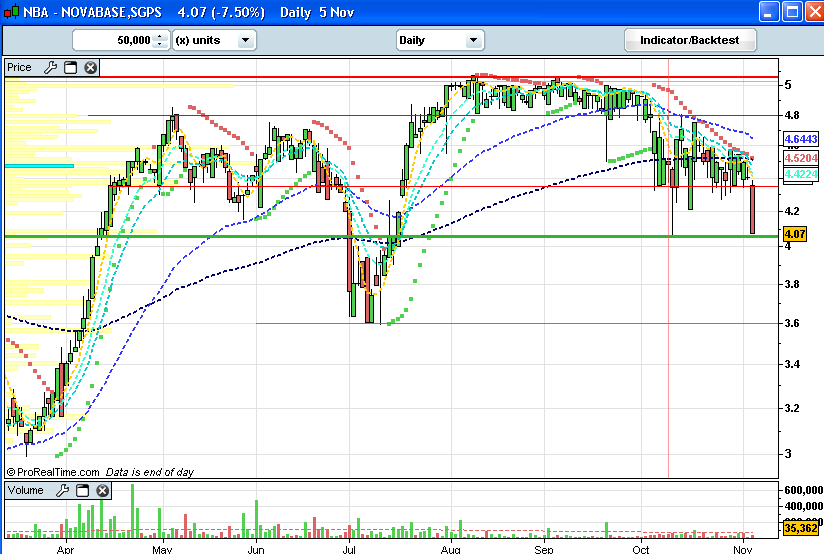
Task: Minimize the NBA chart window
Action: coord(769,12)
